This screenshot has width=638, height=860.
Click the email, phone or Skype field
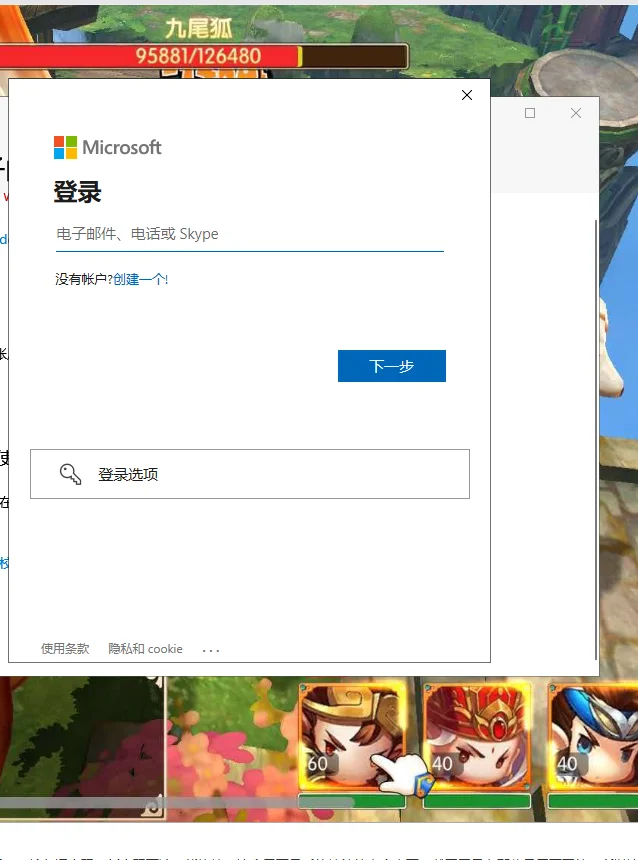(x=250, y=234)
